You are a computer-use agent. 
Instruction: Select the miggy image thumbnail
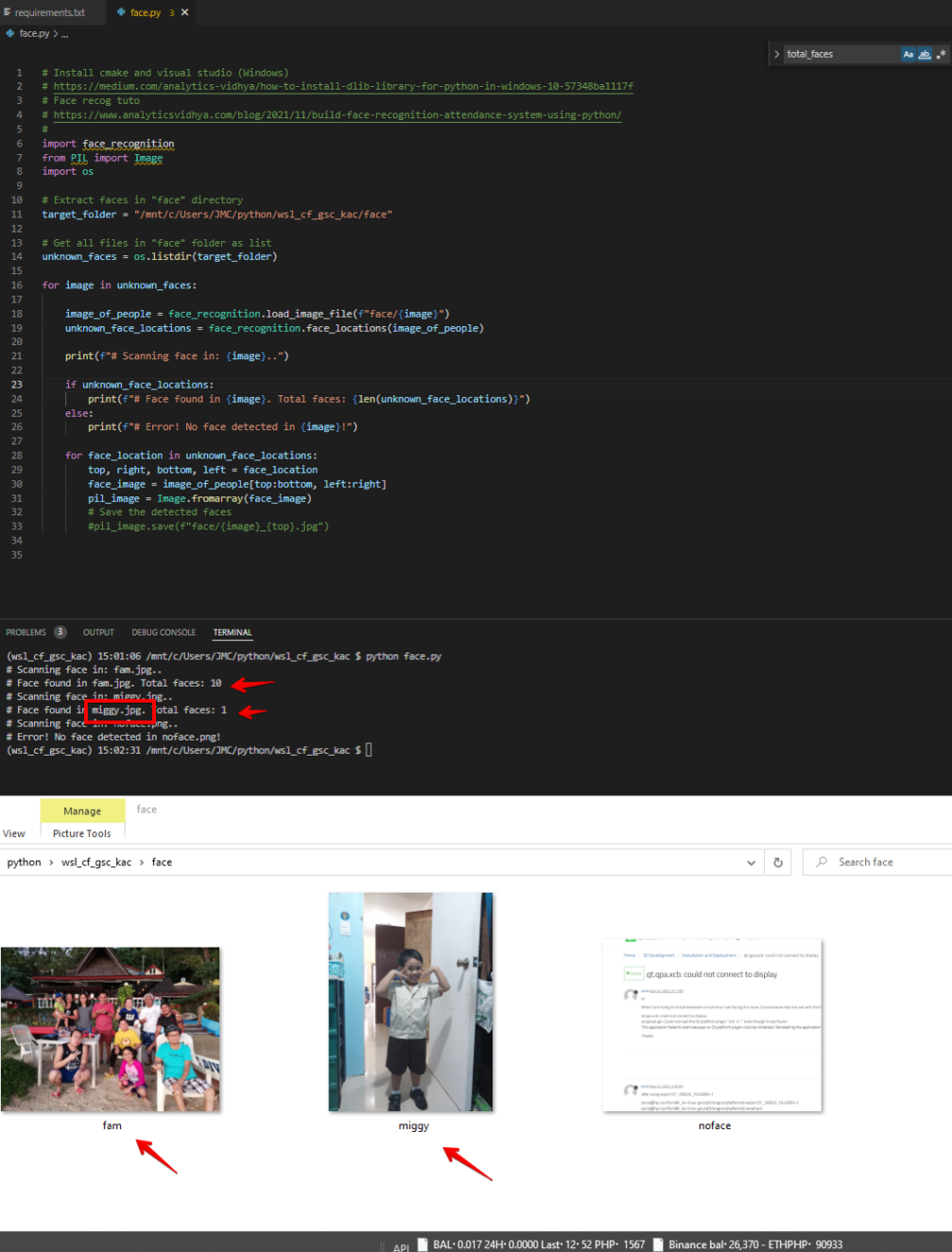410,1001
